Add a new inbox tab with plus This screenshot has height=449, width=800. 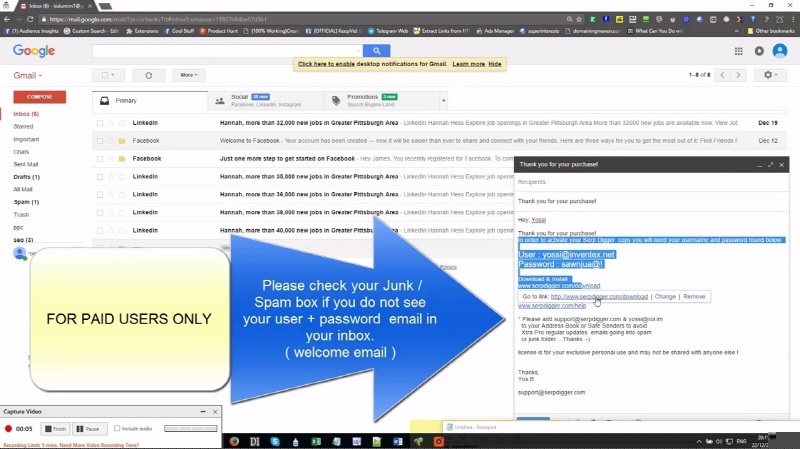(x=443, y=101)
